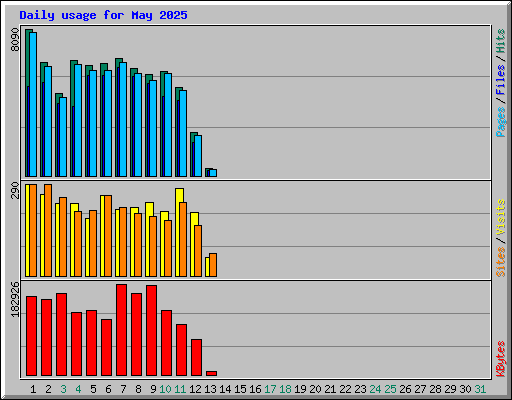Click green day label 18 on x-axis
The width and height of the screenshot is (512, 400).
point(285,389)
